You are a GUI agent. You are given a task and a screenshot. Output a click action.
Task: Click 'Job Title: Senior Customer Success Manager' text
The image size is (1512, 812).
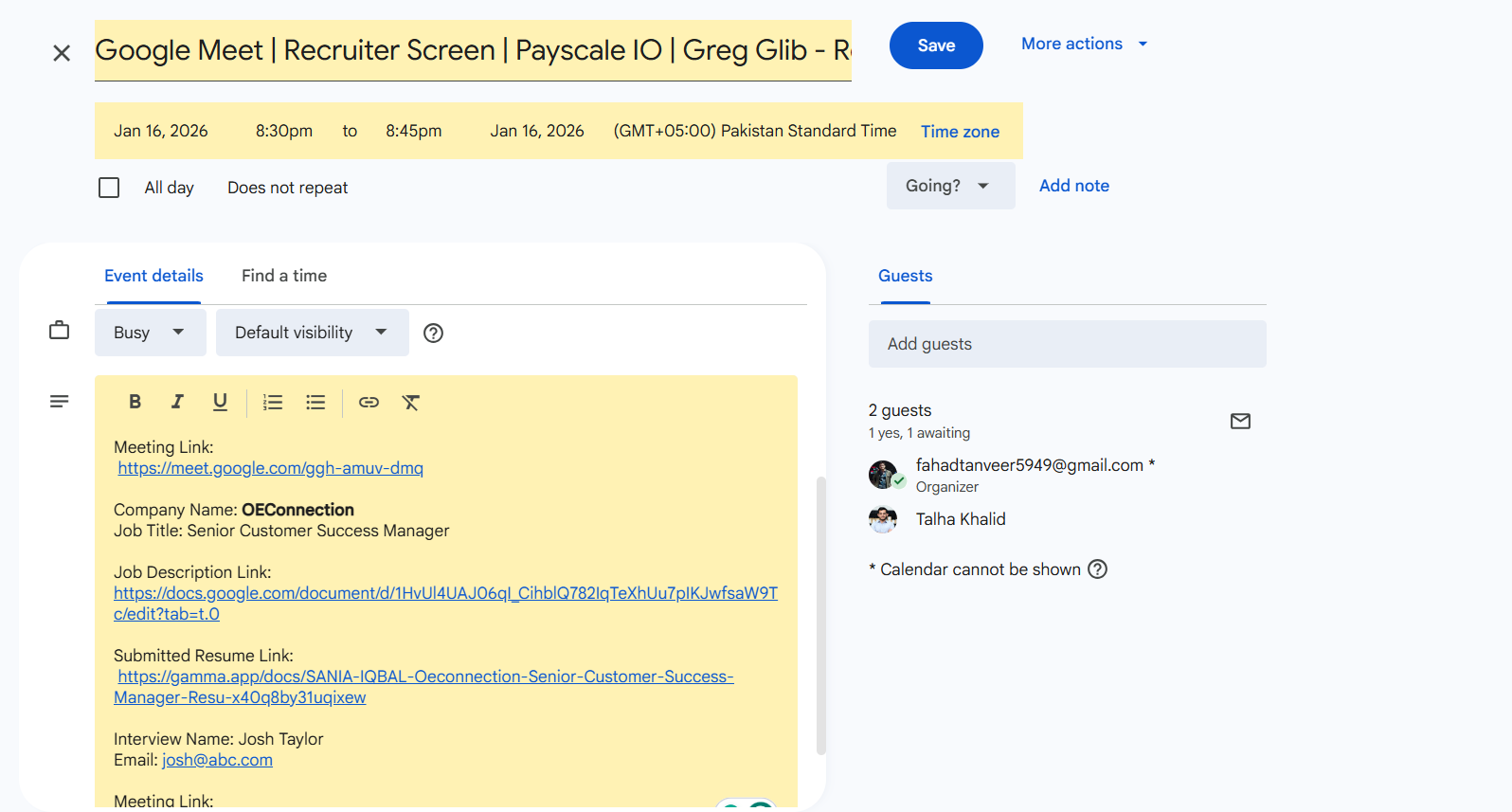[281, 531]
